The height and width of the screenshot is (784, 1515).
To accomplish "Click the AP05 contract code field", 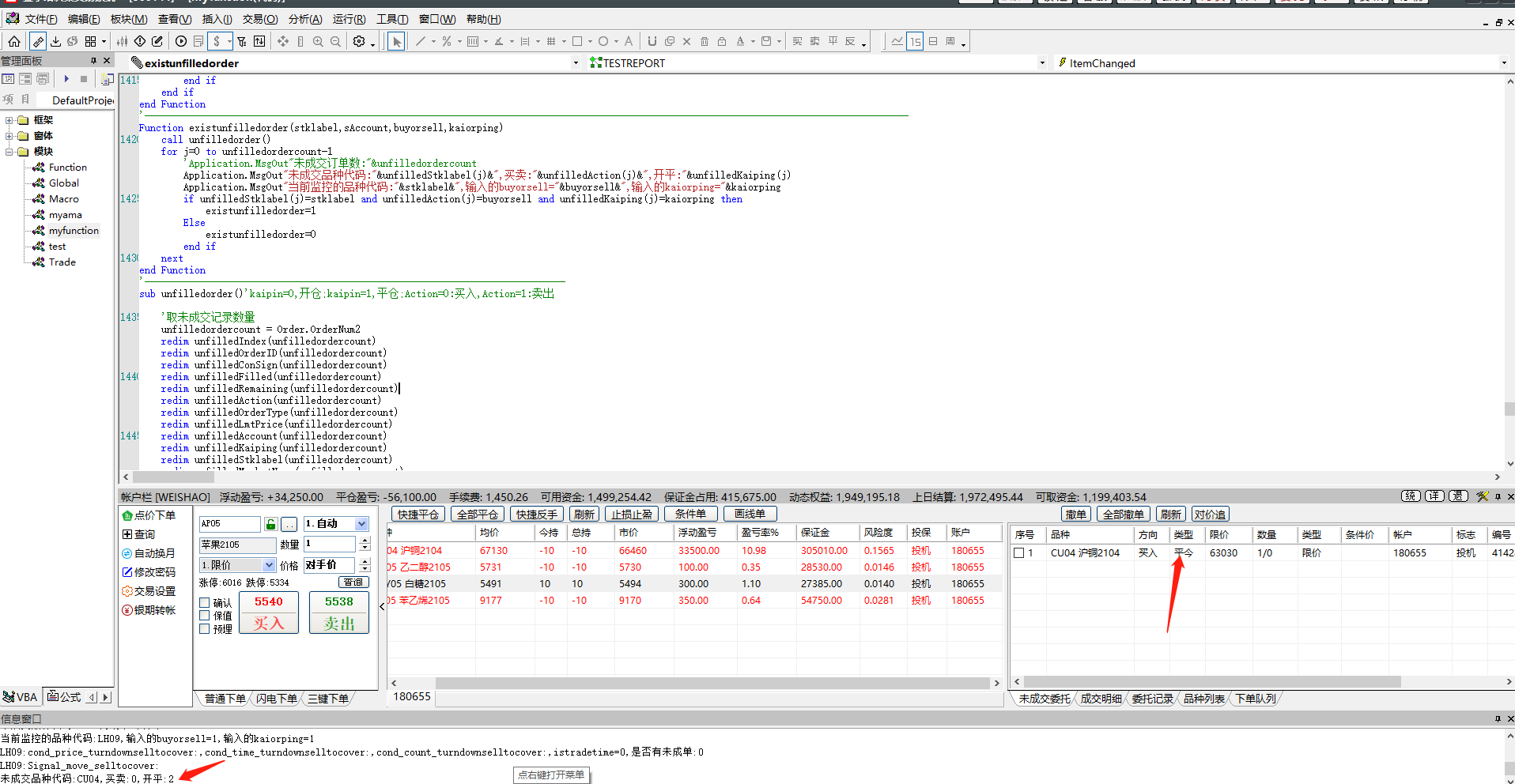I will 229,524.
